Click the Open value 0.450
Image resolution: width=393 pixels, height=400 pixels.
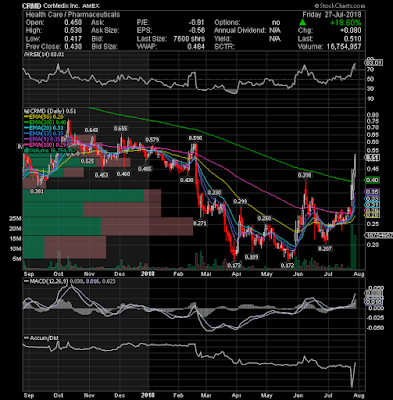[73, 23]
